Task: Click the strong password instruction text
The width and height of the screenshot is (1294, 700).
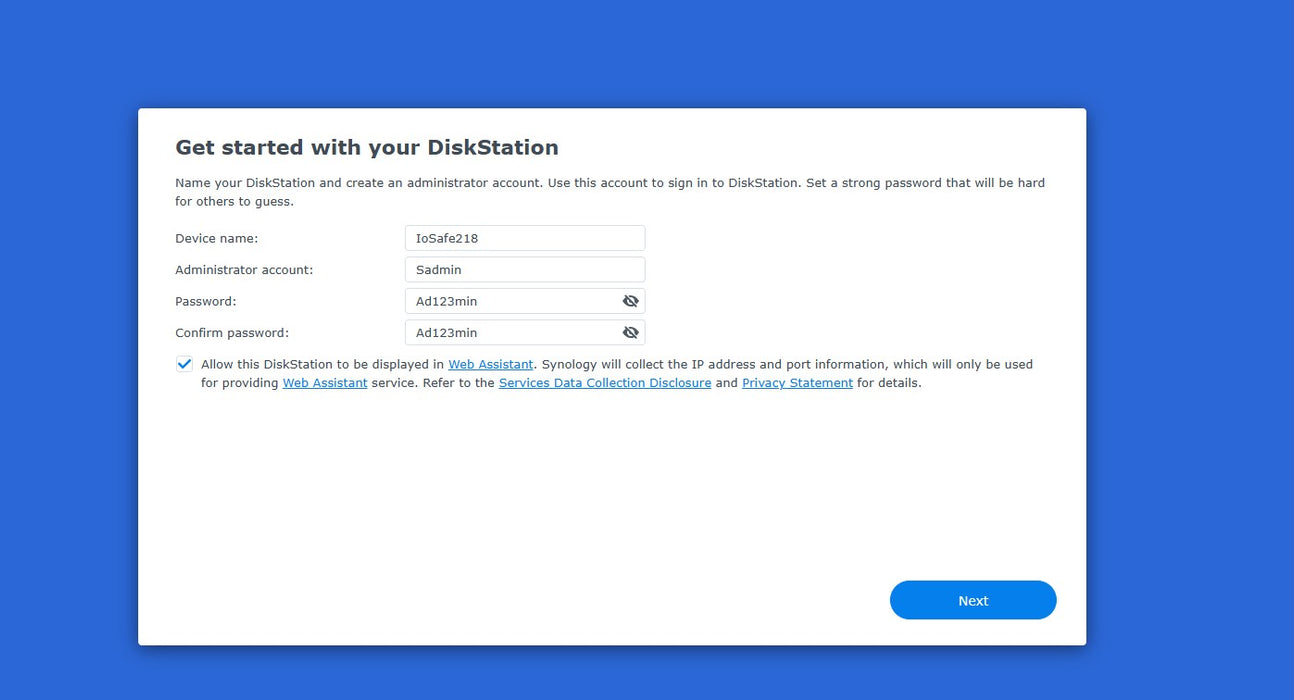Action: coord(609,183)
